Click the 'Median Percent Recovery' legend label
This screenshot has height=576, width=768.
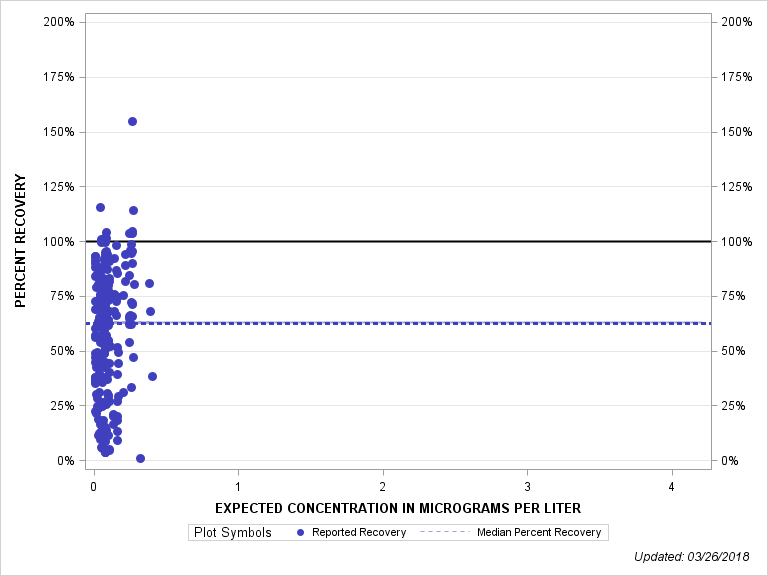pyautogui.click(x=540, y=533)
